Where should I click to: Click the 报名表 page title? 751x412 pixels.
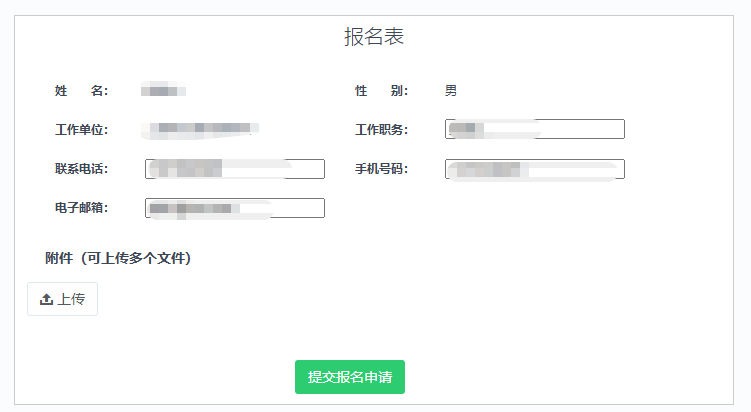point(374,37)
